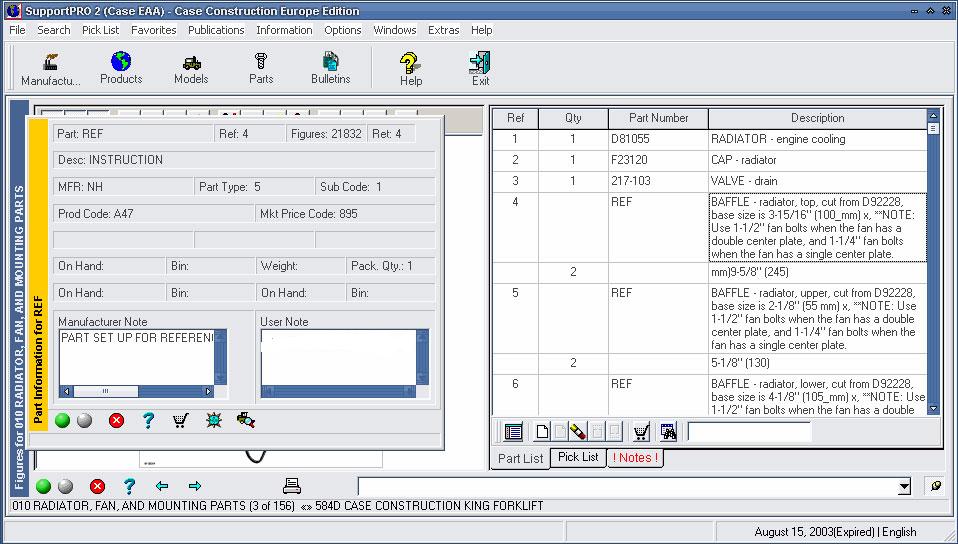Click the Qty column header
Viewport: 958px width, 544px height.
pos(573,119)
